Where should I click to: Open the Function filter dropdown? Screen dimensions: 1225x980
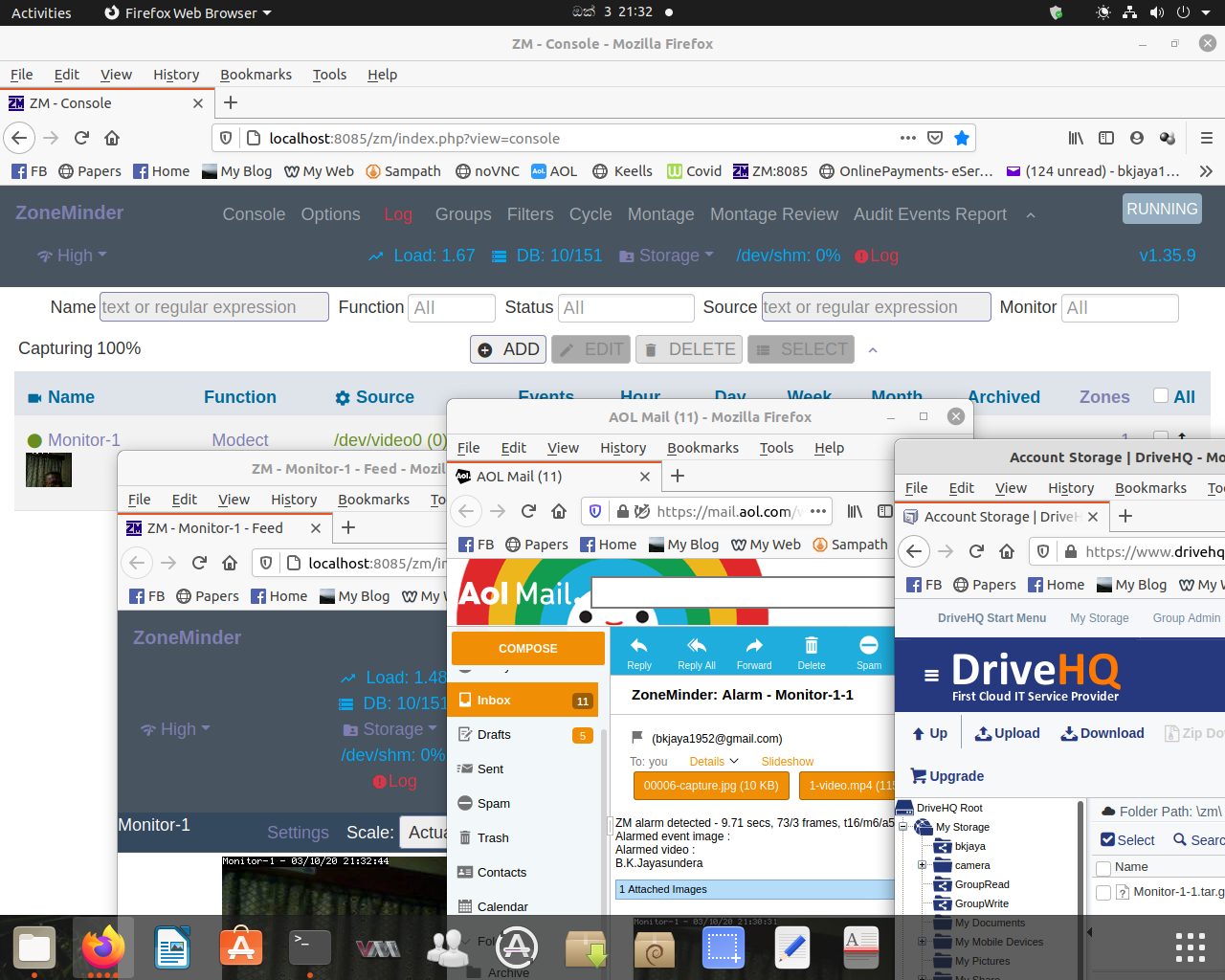click(452, 308)
